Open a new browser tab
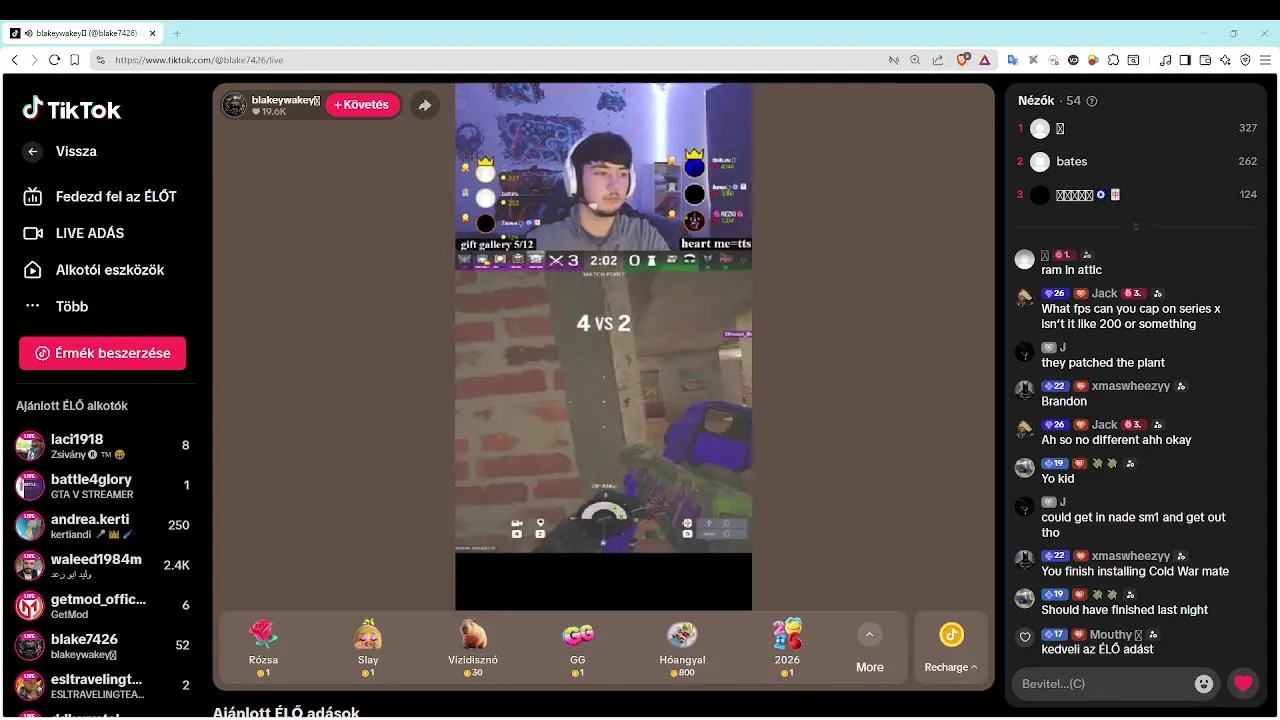Image resolution: width=1280 pixels, height=720 pixels. click(177, 33)
